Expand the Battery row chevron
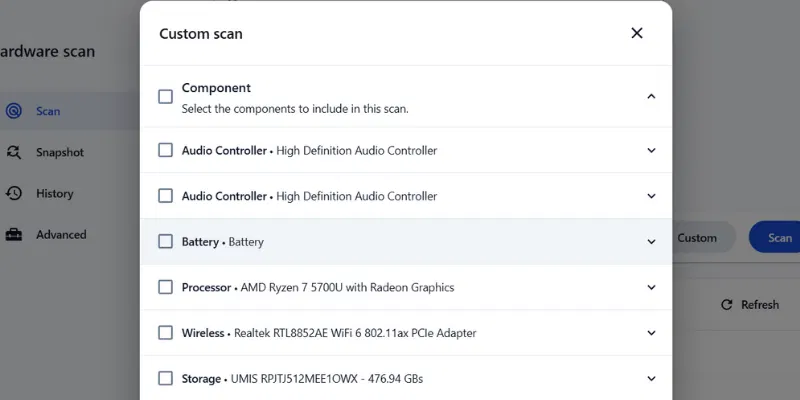Viewport: 800px width, 400px height. [651, 242]
